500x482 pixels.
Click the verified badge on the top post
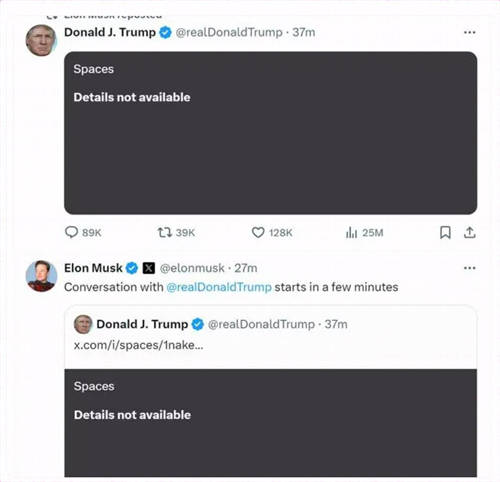click(165, 32)
